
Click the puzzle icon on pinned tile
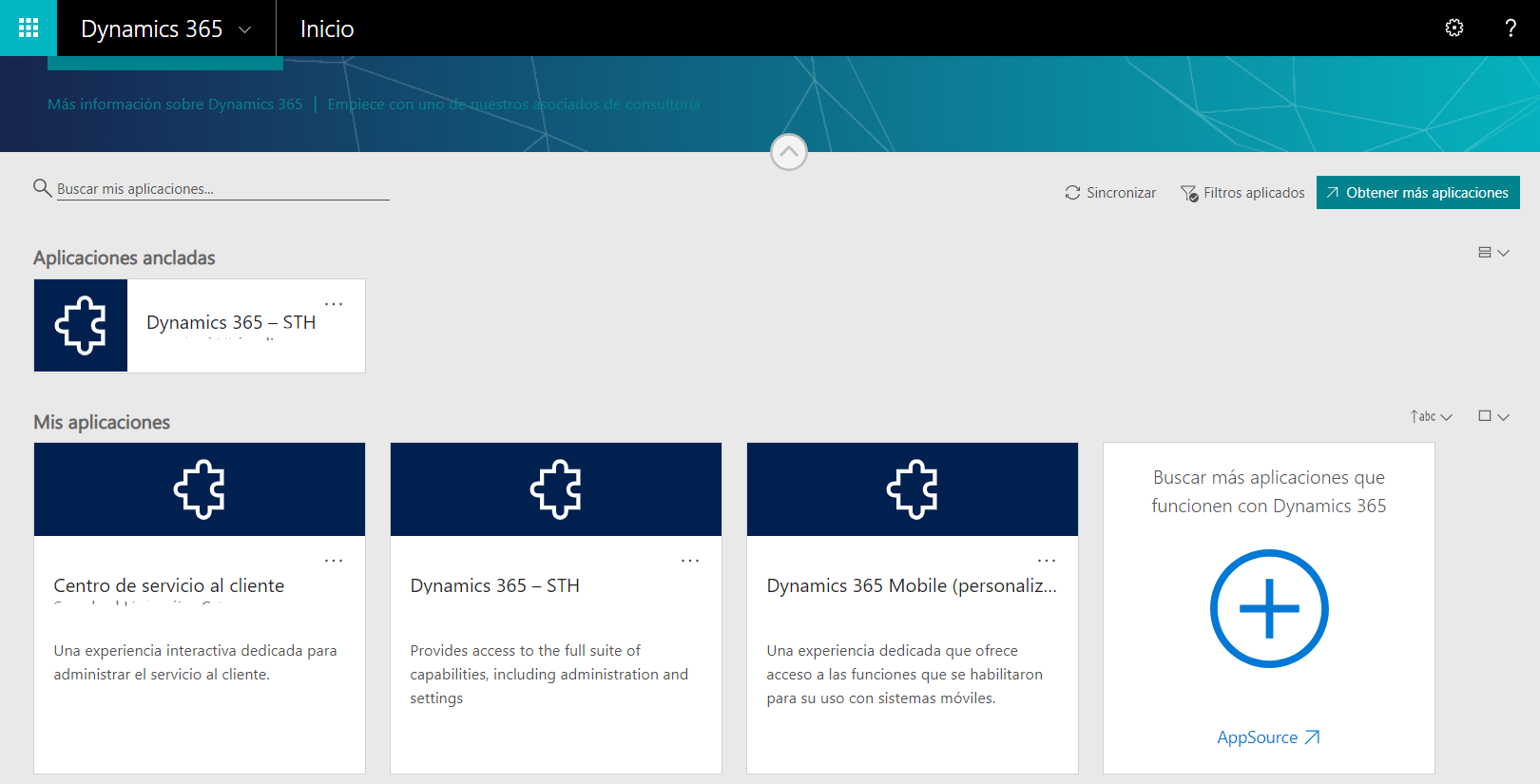pyautogui.click(x=81, y=326)
